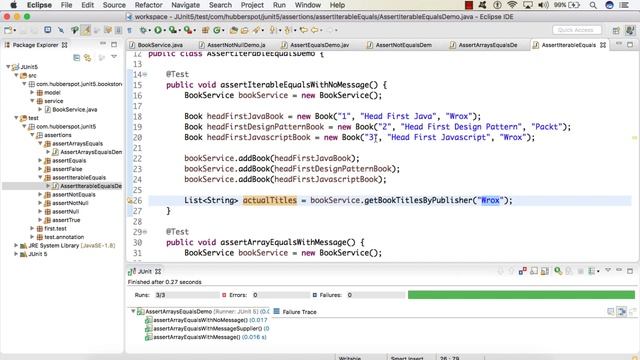Select assertArrayEqualsWithMessageSupplier() test result
The width and height of the screenshot is (640, 360).
click(x=207, y=329)
